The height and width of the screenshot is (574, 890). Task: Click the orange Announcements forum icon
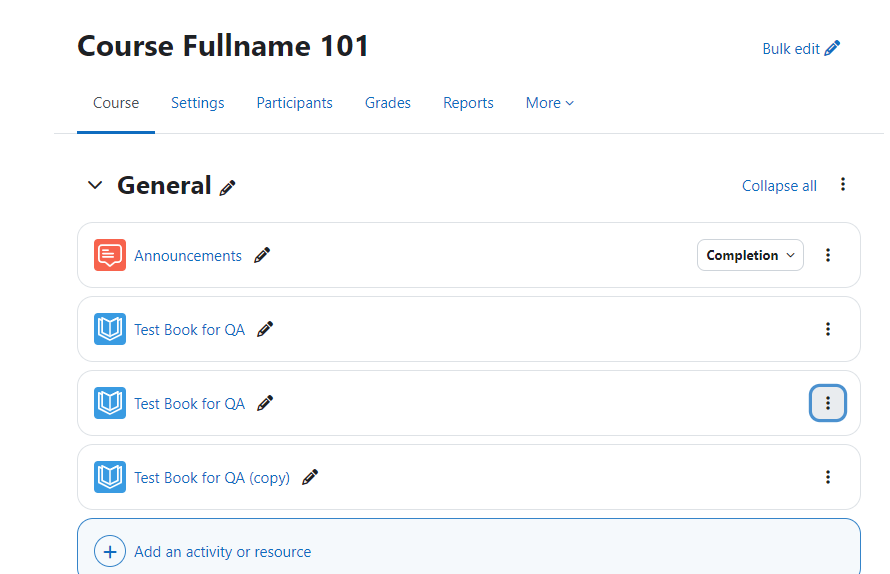point(110,255)
